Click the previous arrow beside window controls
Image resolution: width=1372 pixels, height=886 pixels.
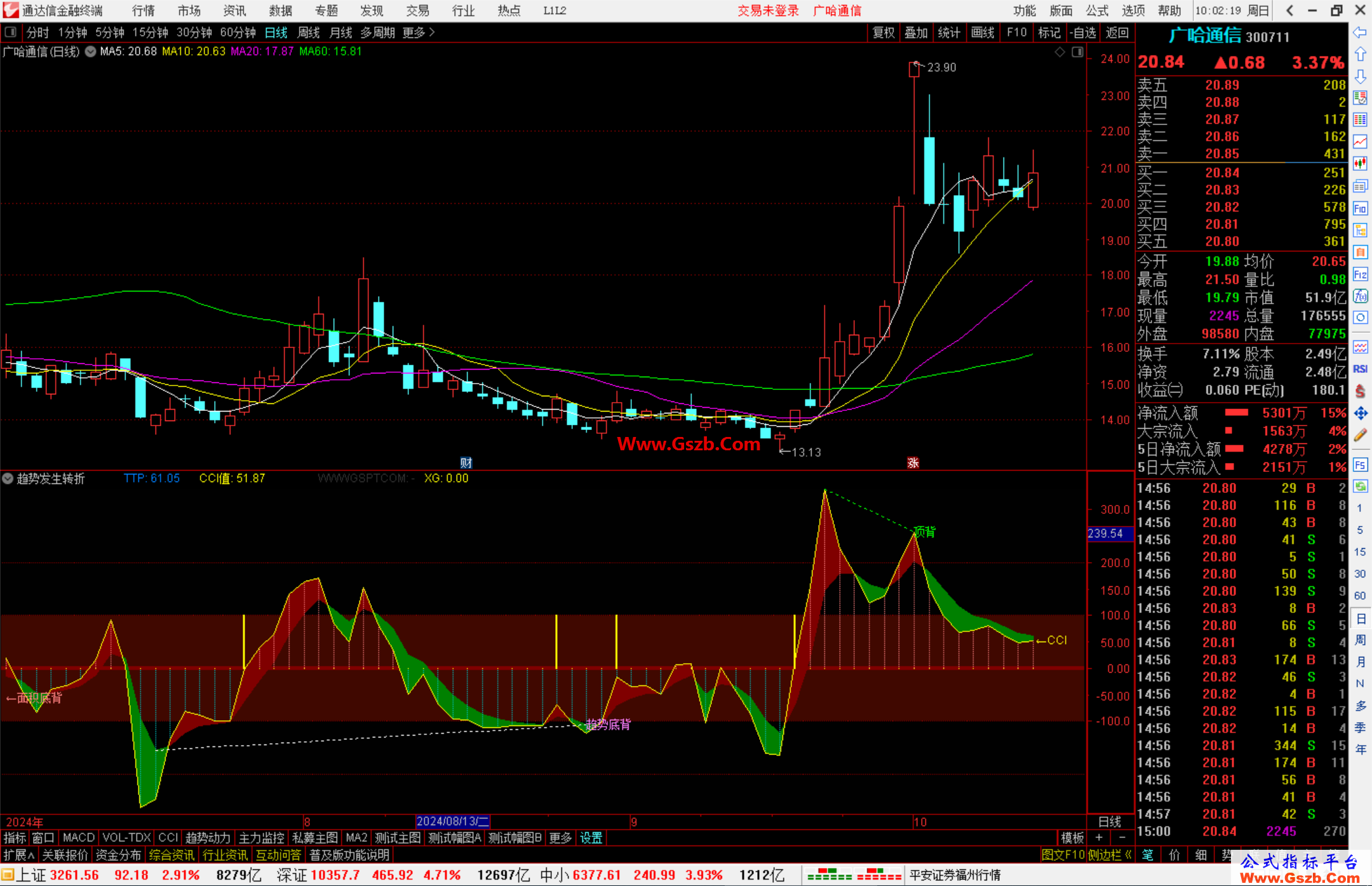[x=1289, y=11]
